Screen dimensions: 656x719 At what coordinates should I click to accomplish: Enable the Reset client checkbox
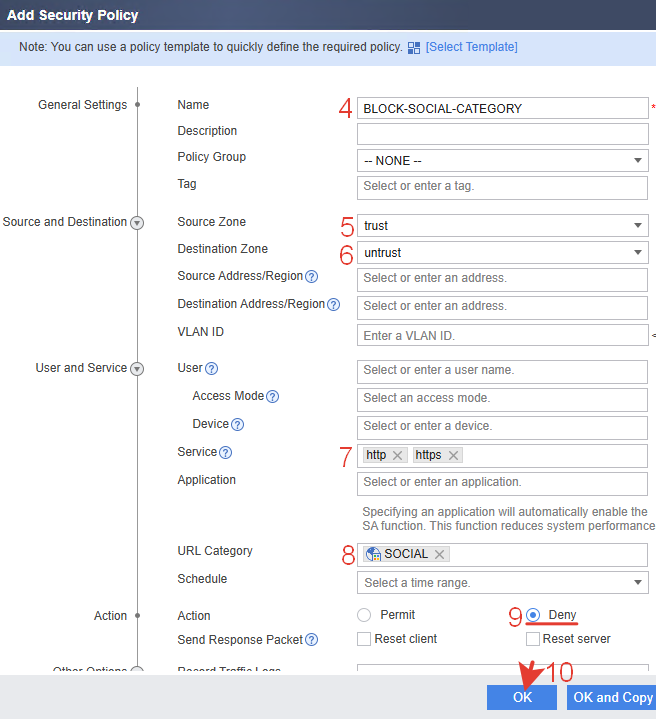[x=364, y=639]
